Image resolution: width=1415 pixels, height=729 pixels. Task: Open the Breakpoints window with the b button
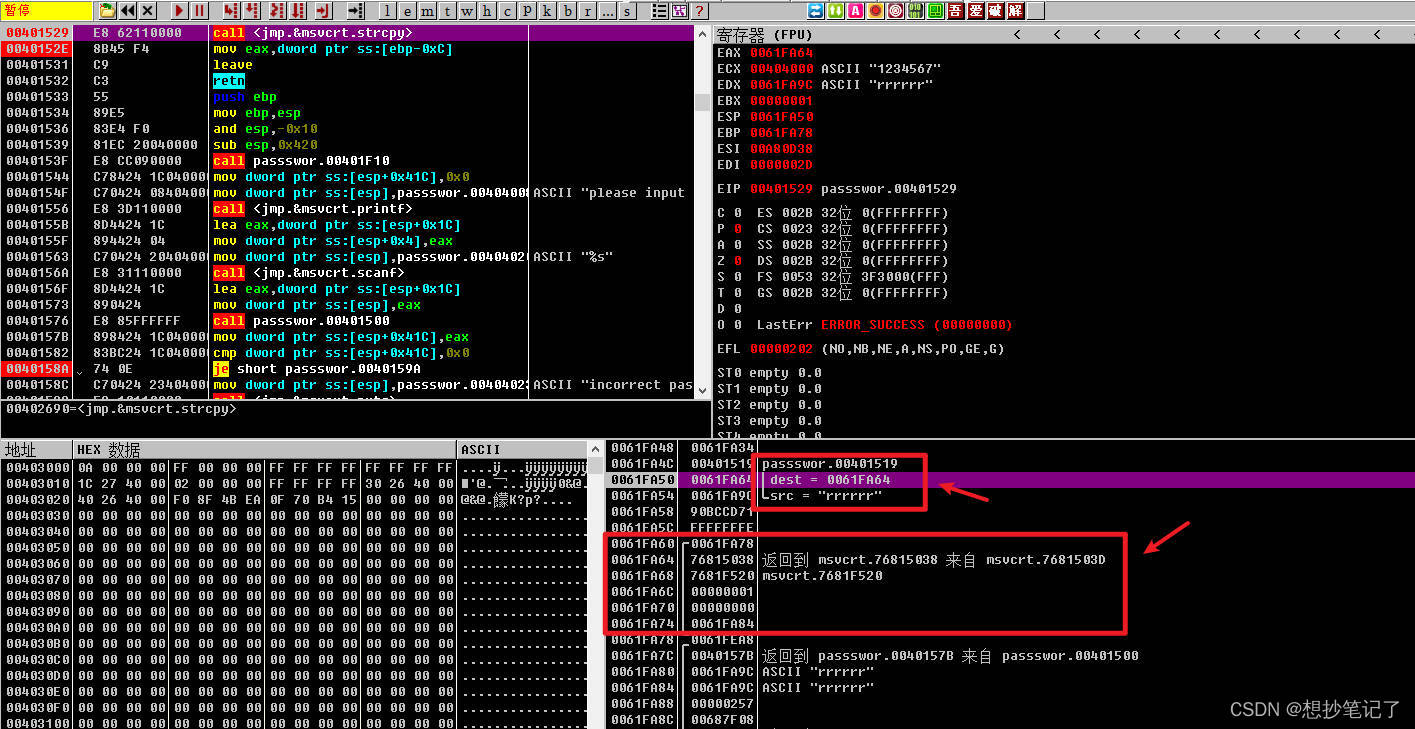[x=567, y=11]
